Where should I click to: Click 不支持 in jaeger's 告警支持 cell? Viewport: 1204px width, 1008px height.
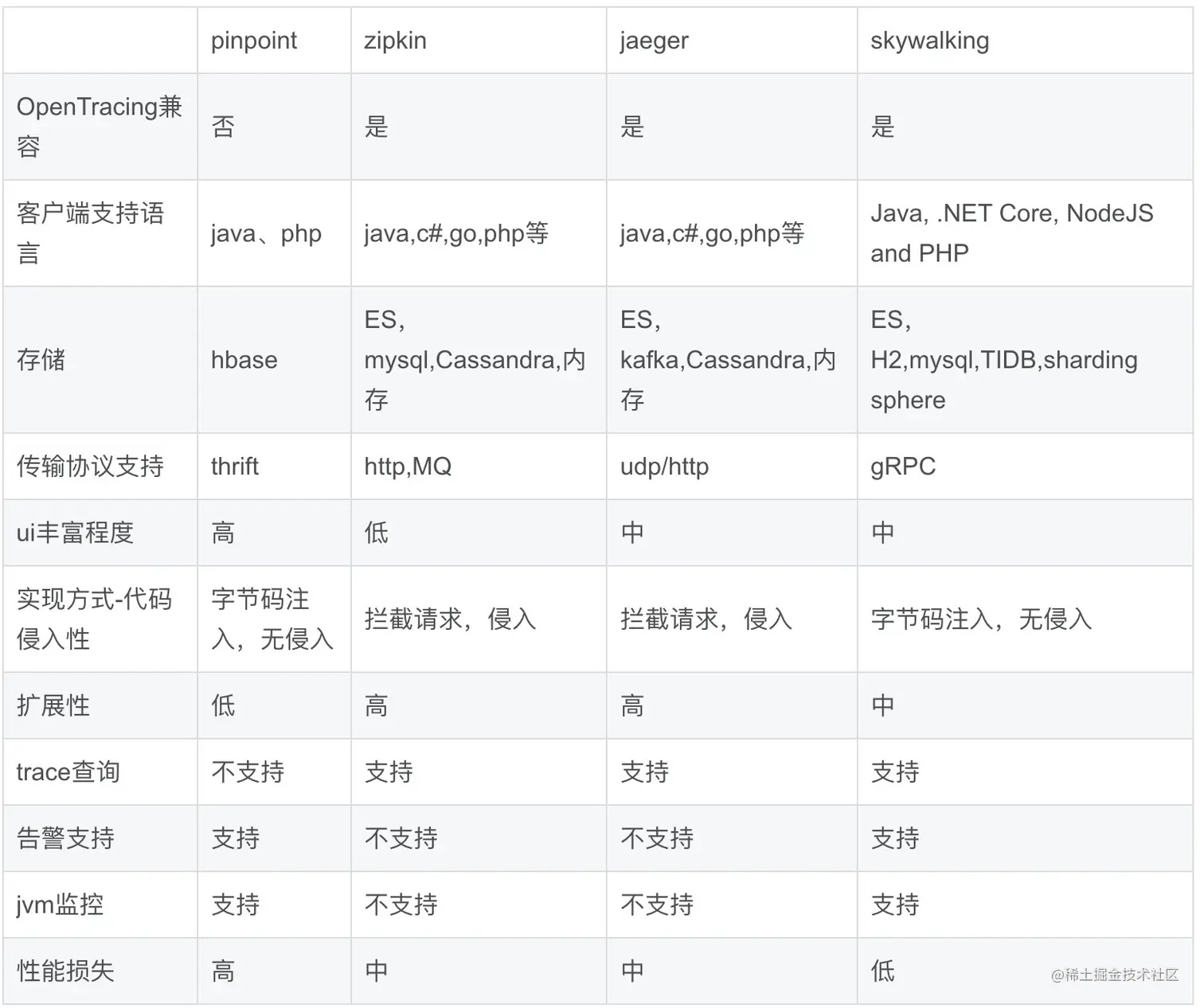coord(657,838)
